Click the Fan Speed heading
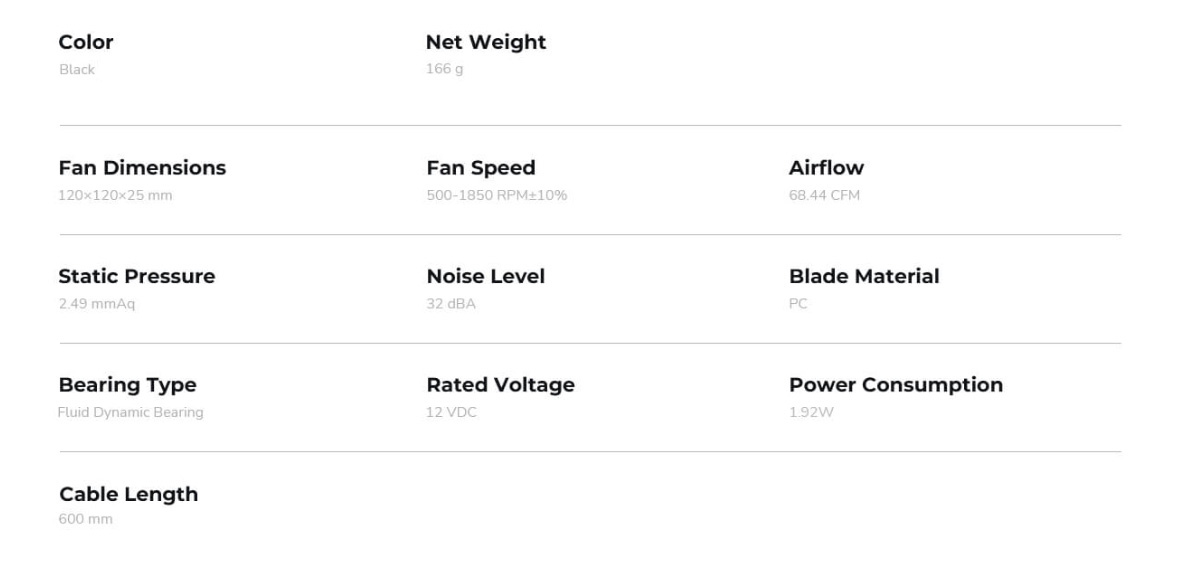This screenshot has height=561, width=1185. click(x=481, y=168)
